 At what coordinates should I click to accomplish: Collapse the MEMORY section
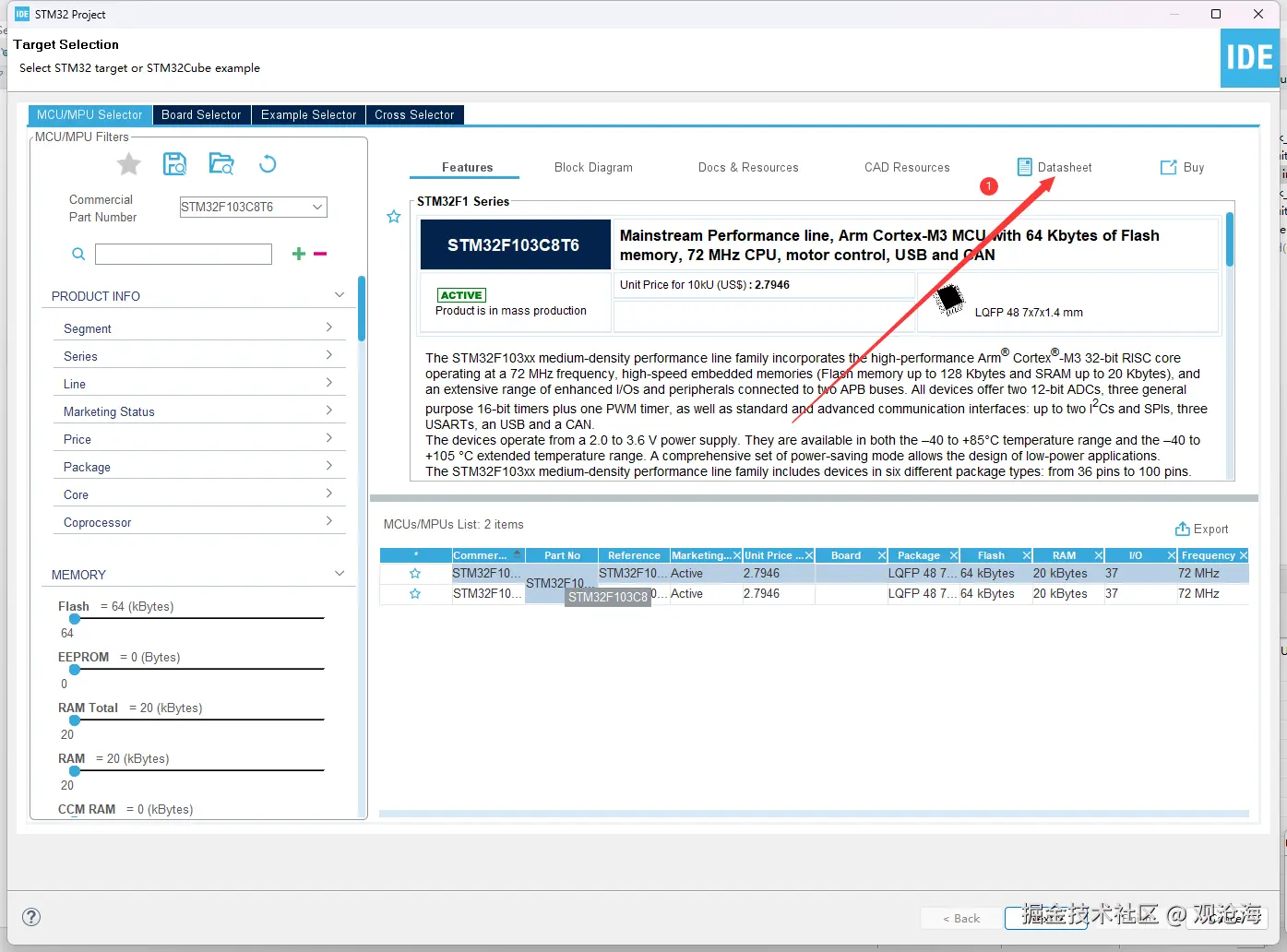pos(339,574)
